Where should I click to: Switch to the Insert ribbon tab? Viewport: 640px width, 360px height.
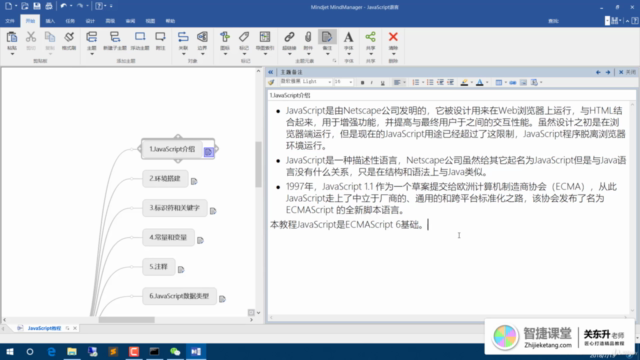50,21
